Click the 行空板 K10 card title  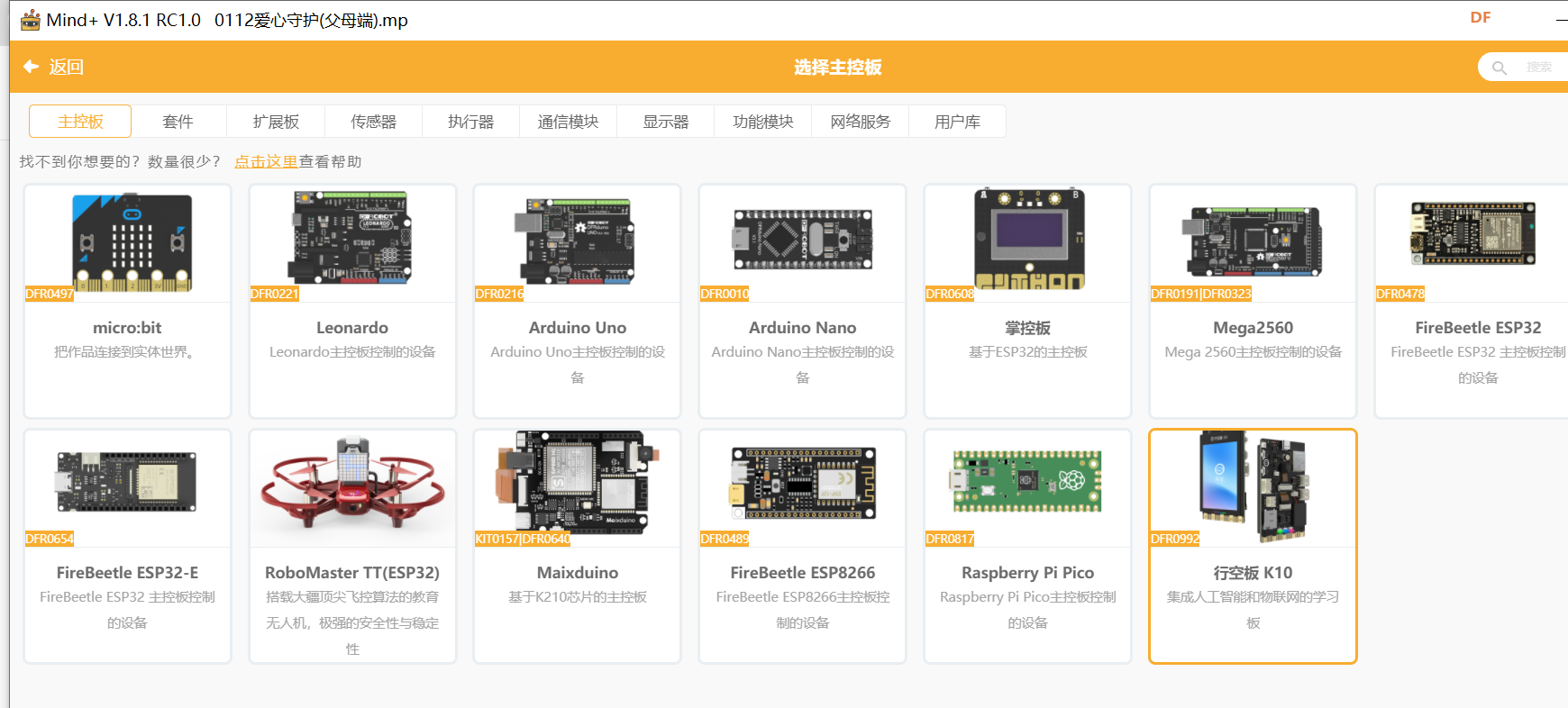[1253, 573]
